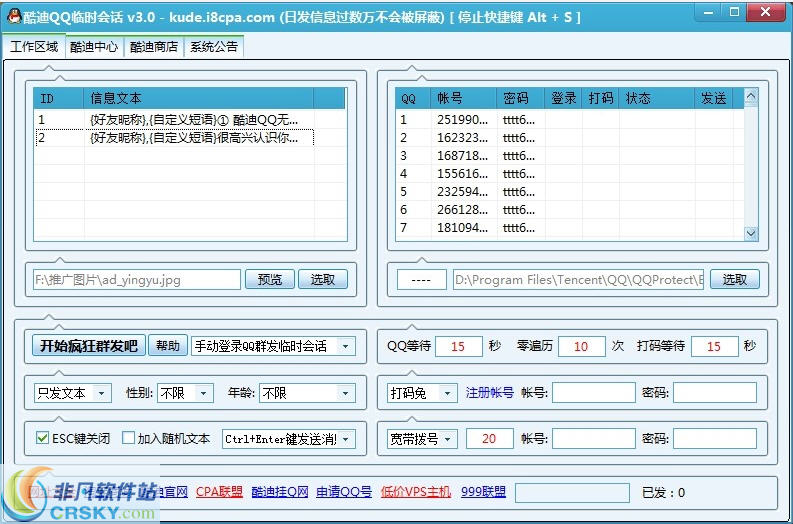
Task: Click 开始疯狂群发吧 button
Action: [89, 346]
